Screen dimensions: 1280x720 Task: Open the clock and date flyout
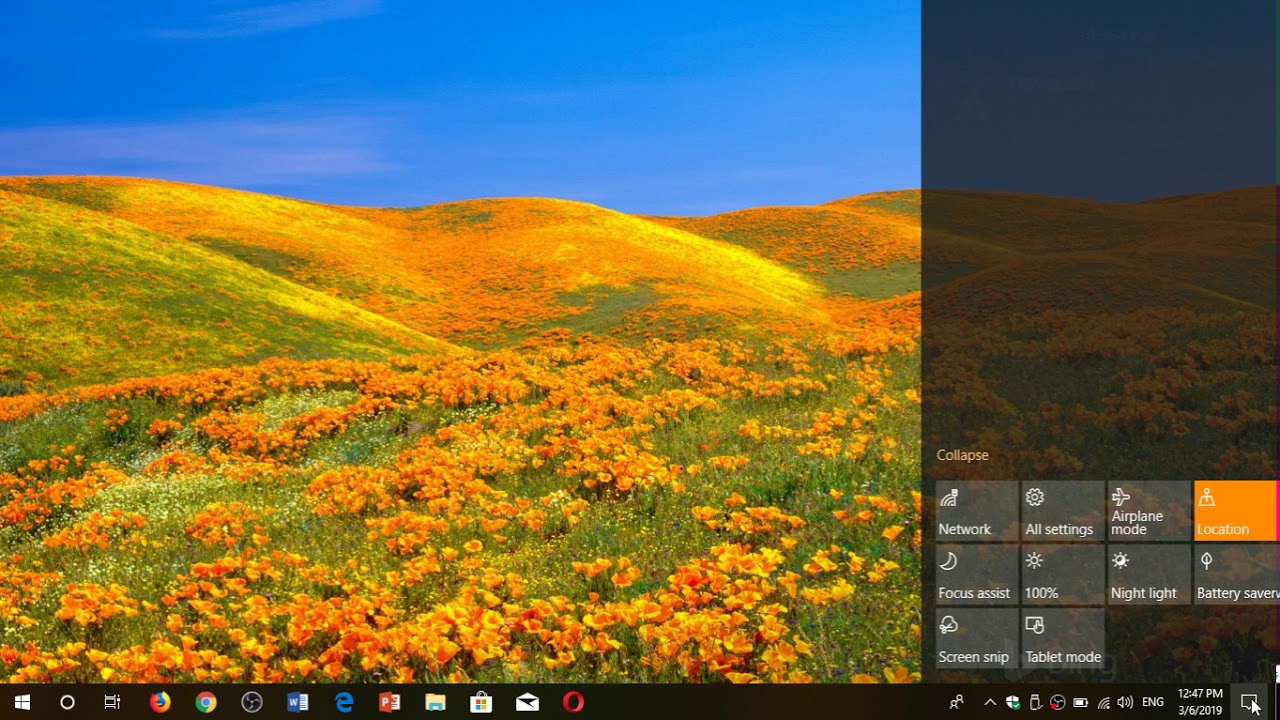click(1199, 702)
